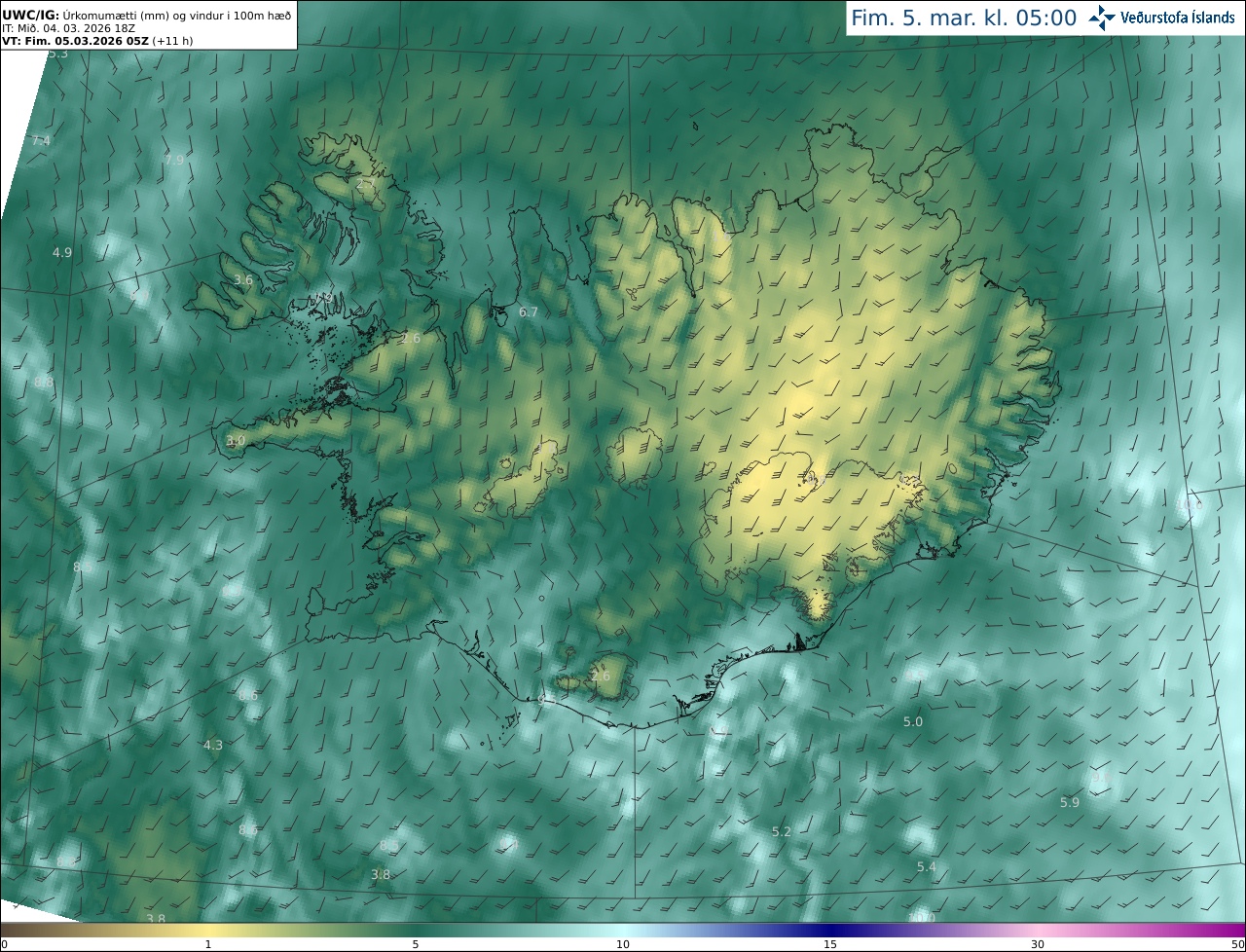Click the valid time line 'VT: Fim. 05.03.2026 05Z'
This screenshot has height=952, width=1246.
(75, 41)
